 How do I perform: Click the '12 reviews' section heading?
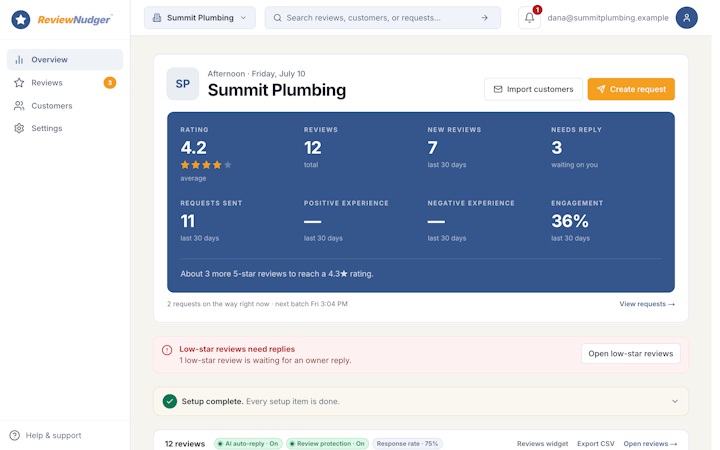[185, 444]
